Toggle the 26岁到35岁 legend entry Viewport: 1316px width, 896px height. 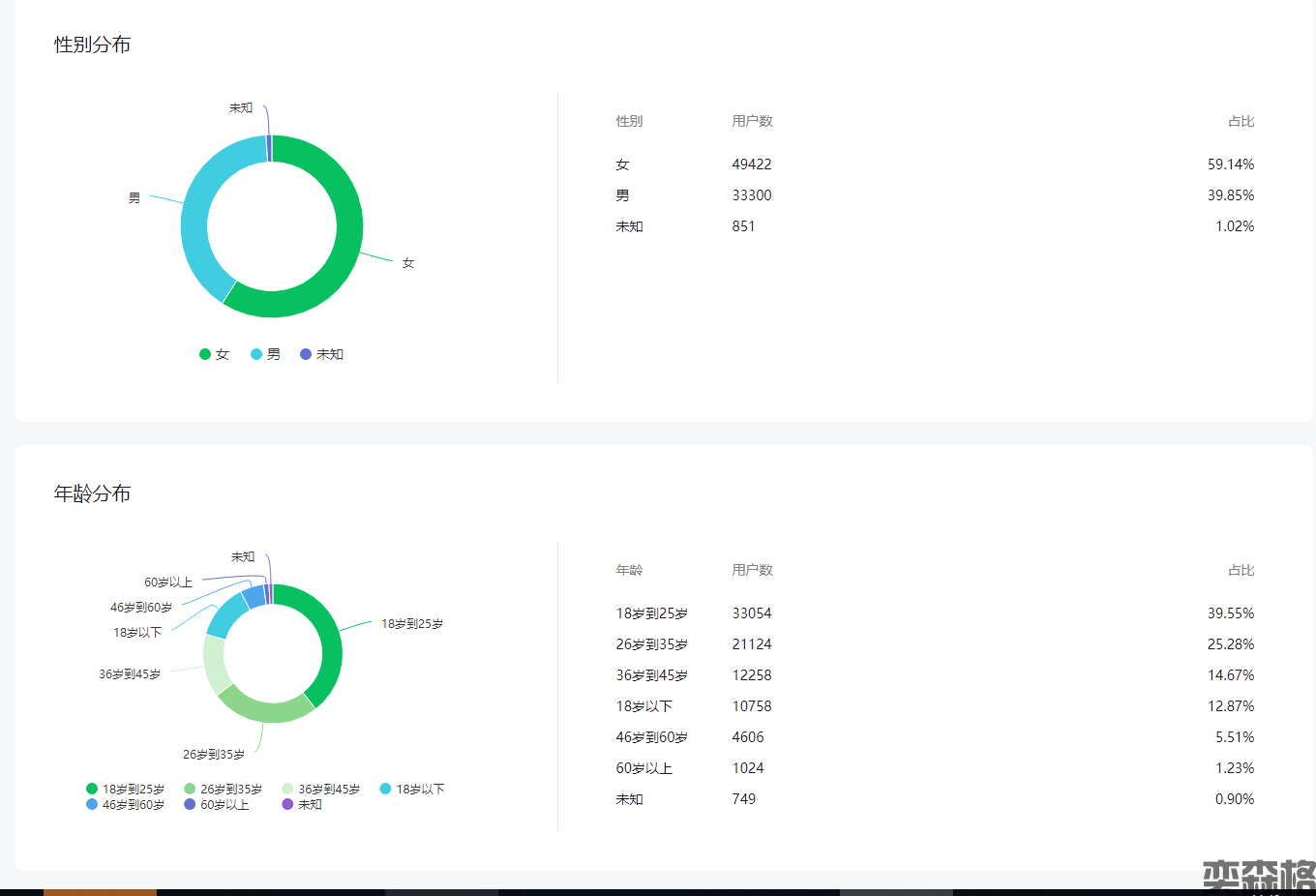[223, 790]
